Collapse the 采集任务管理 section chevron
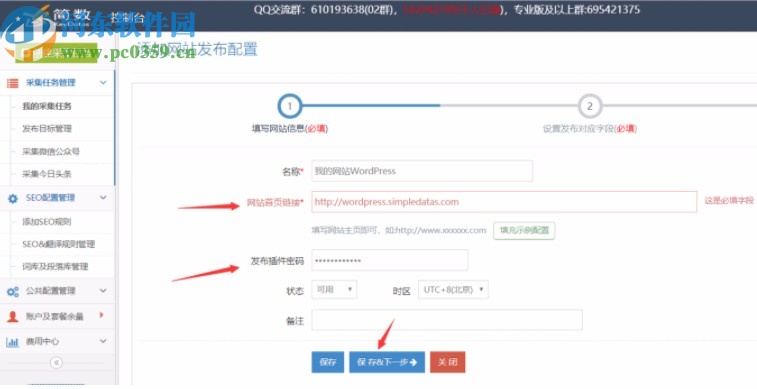757x389 pixels. [x=103, y=83]
